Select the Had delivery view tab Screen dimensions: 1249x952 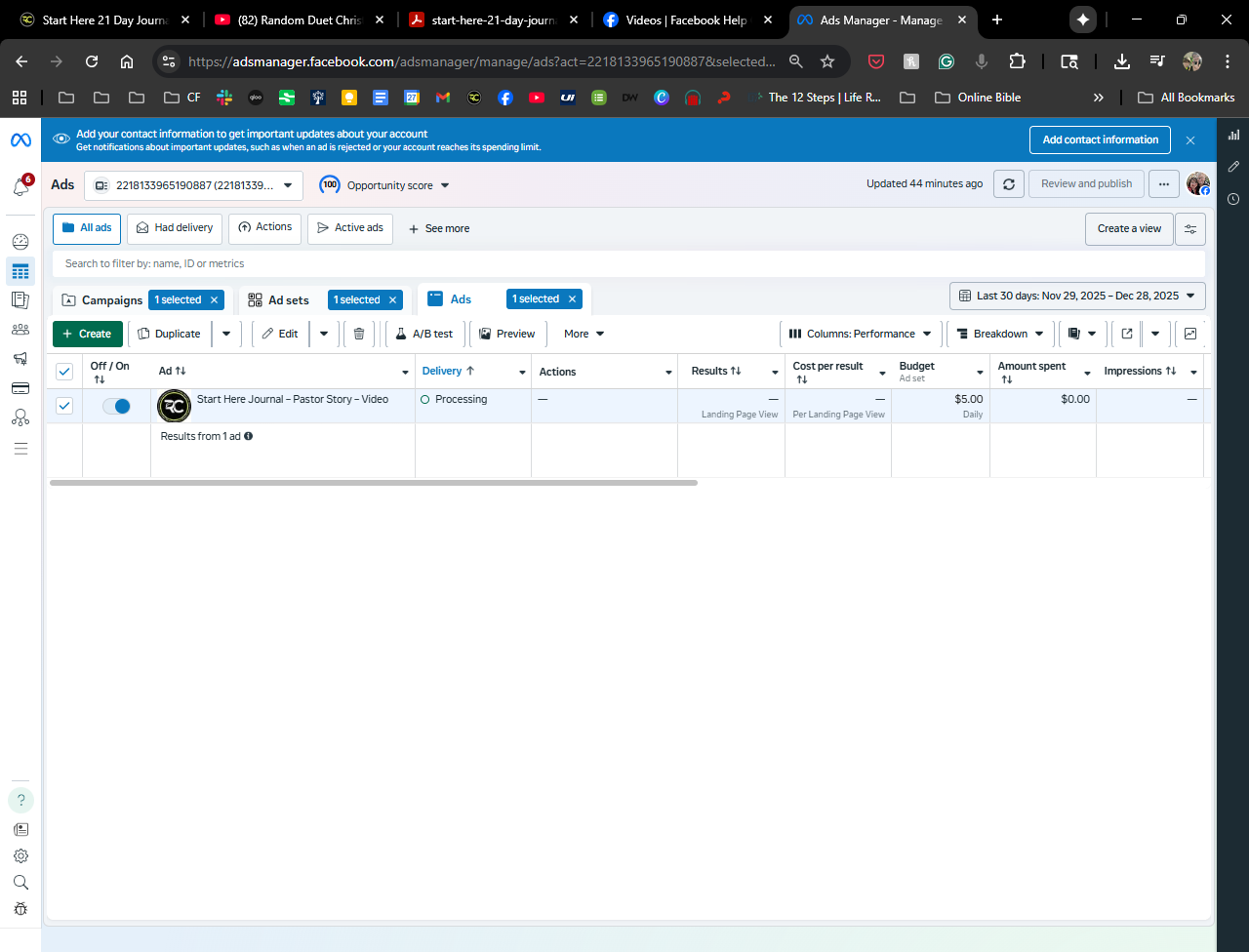(175, 228)
